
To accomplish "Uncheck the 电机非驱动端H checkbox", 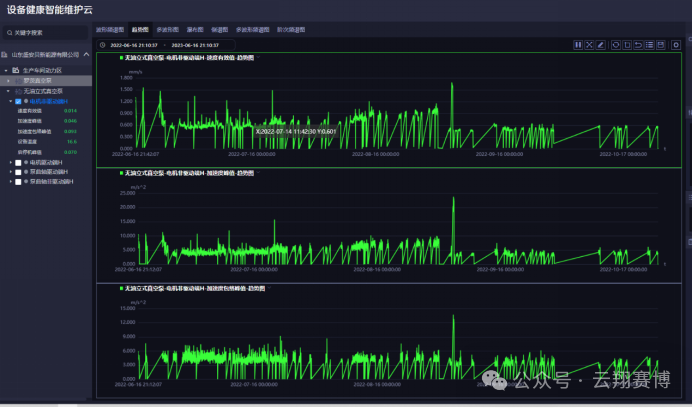I will 18,102.
